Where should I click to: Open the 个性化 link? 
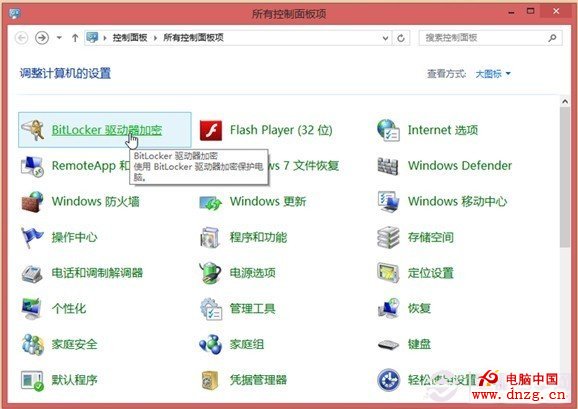[69, 308]
